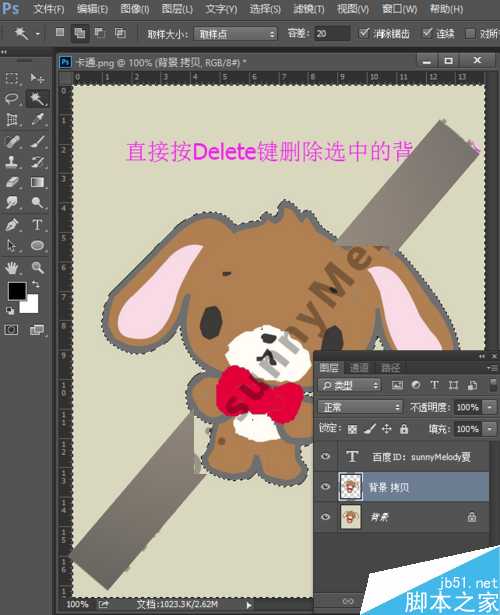The height and width of the screenshot is (615, 500).
Task: Collapse the Layers panel with double arrows
Action: pyautogui.click(x=482, y=356)
